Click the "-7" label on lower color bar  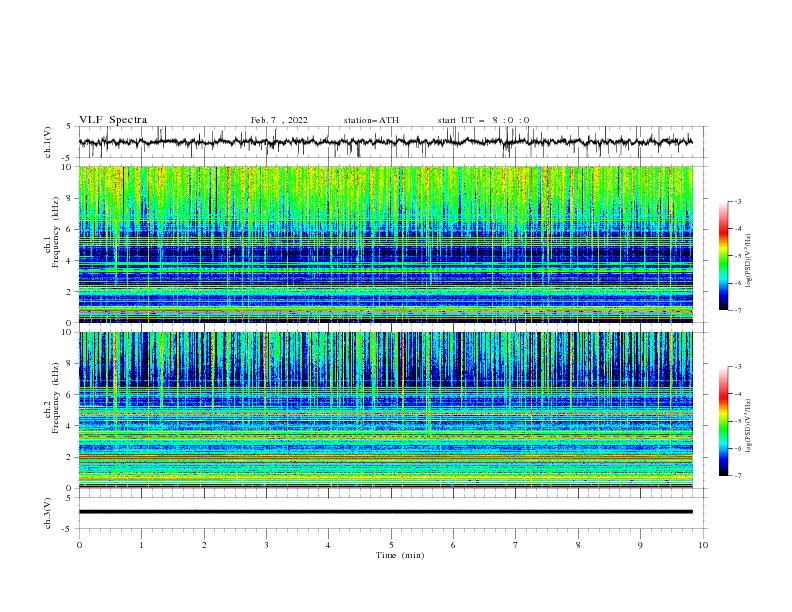737,476
